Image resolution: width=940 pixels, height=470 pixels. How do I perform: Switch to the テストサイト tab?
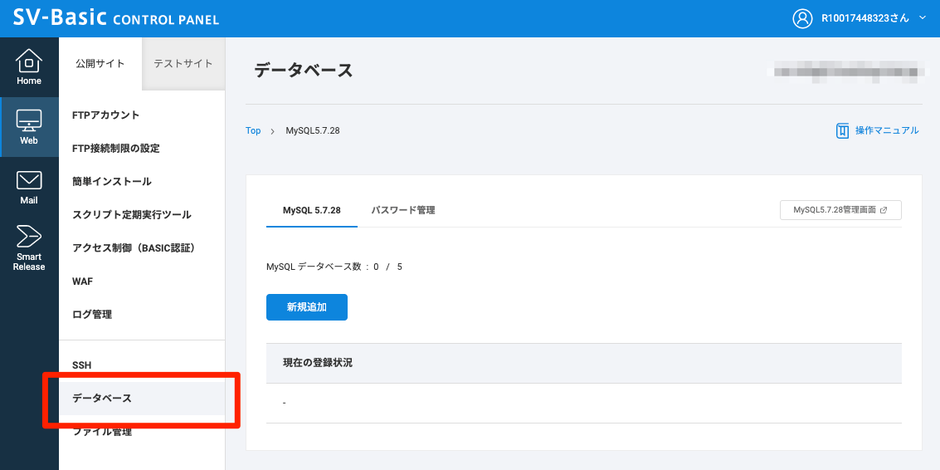183,64
